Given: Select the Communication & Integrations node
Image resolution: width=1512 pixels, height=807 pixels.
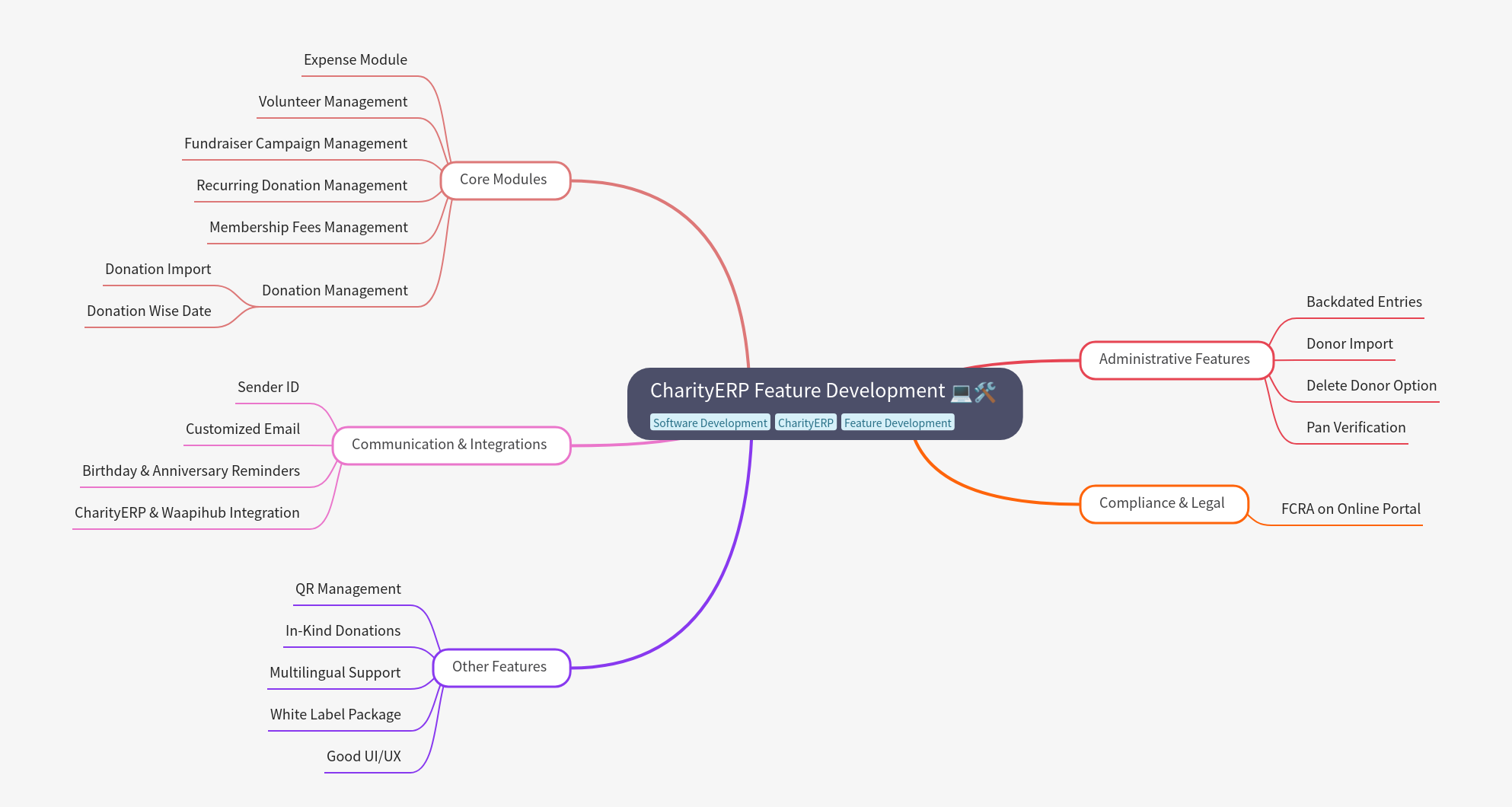Looking at the screenshot, I should pyautogui.click(x=451, y=445).
